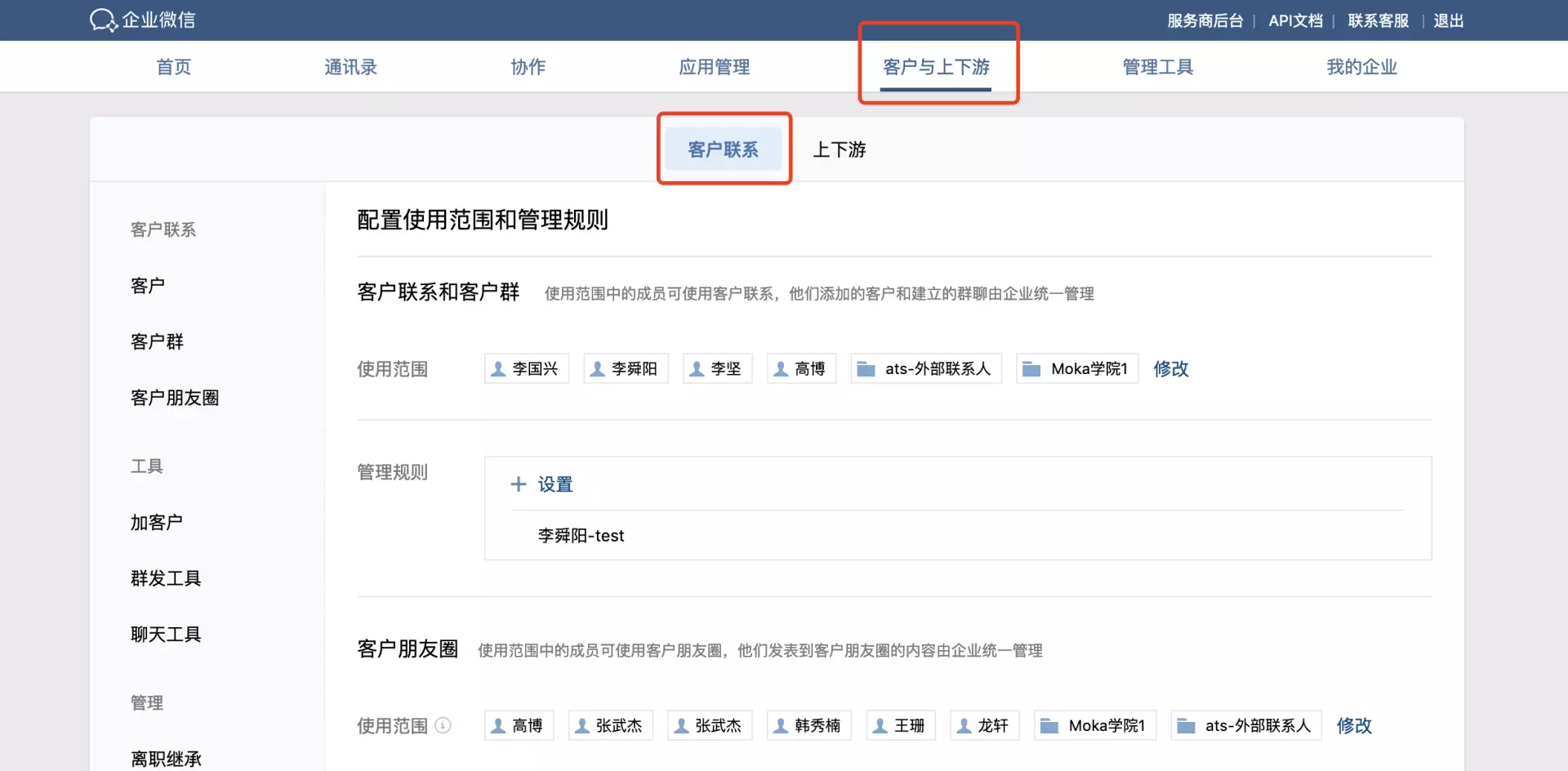Click the 企业微信 logo icon
Viewport: 1568px width, 771px height.
pyautogui.click(x=104, y=20)
